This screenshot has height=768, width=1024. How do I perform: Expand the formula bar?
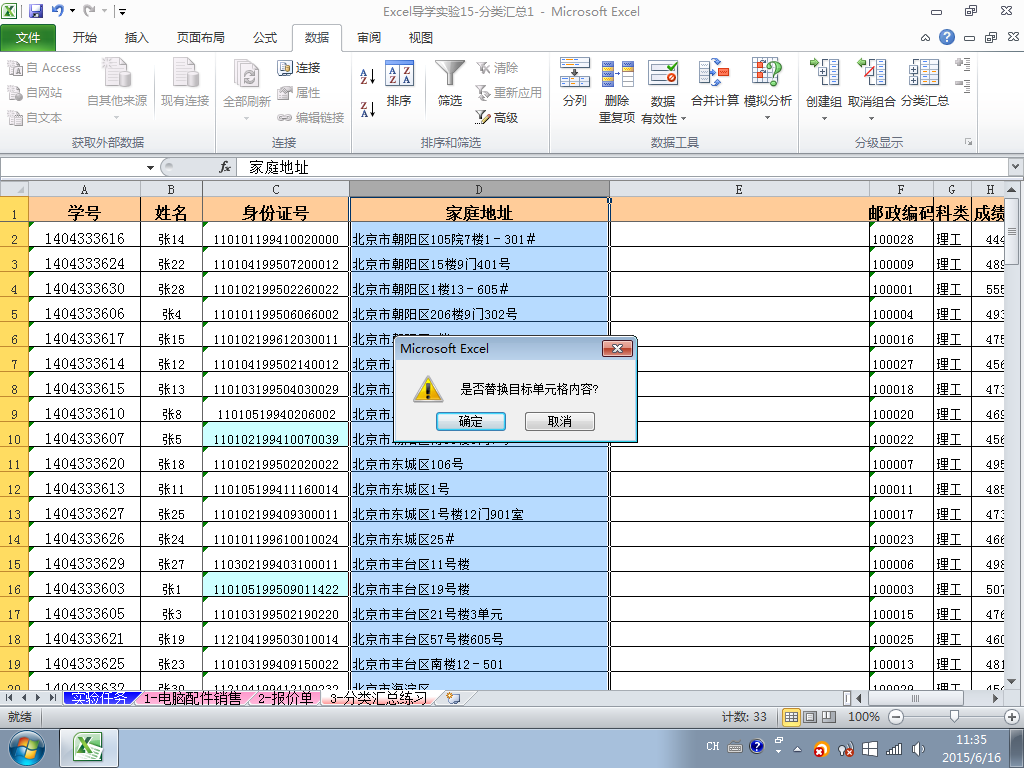click(1016, 167)
